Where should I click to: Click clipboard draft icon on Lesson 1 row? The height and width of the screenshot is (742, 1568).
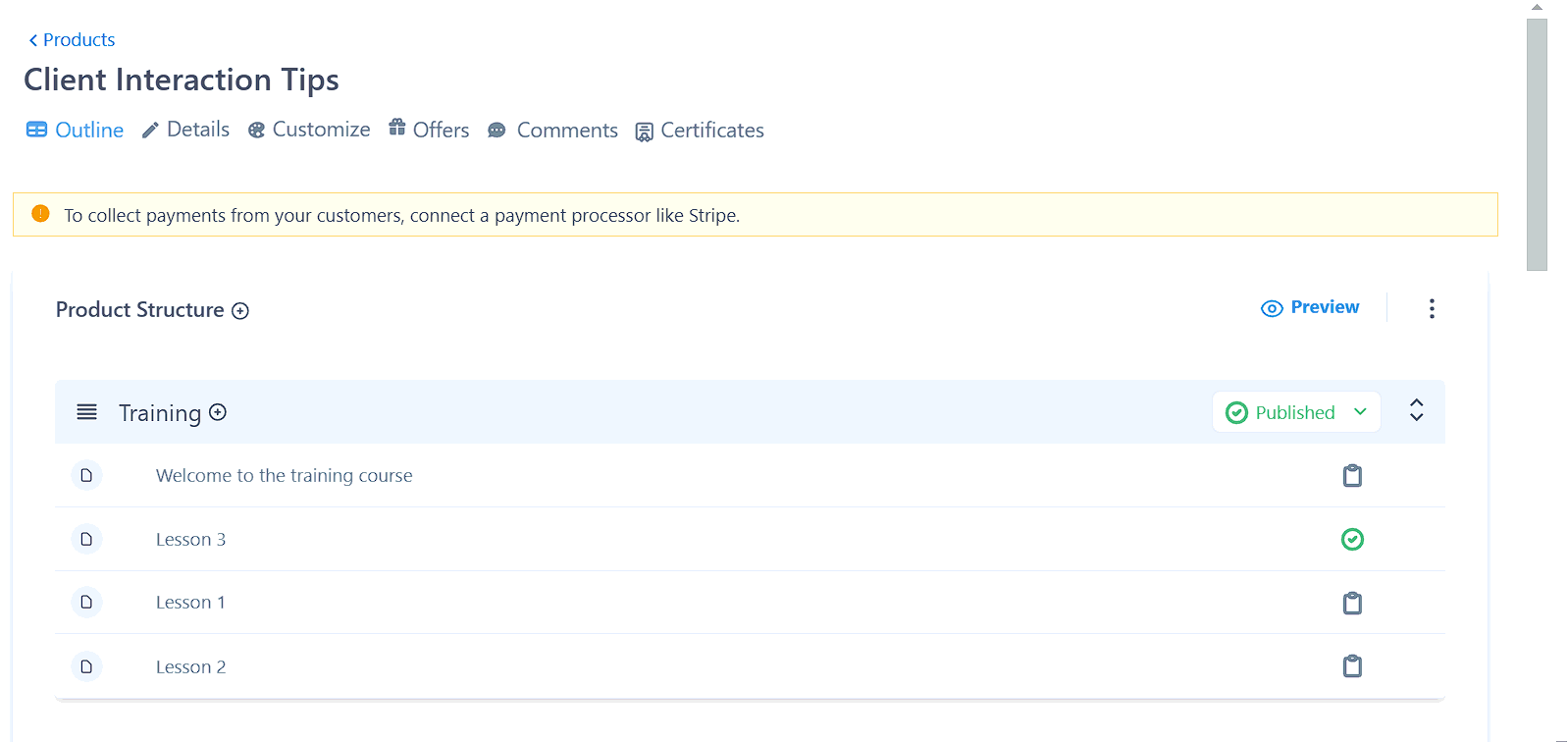1352,603
